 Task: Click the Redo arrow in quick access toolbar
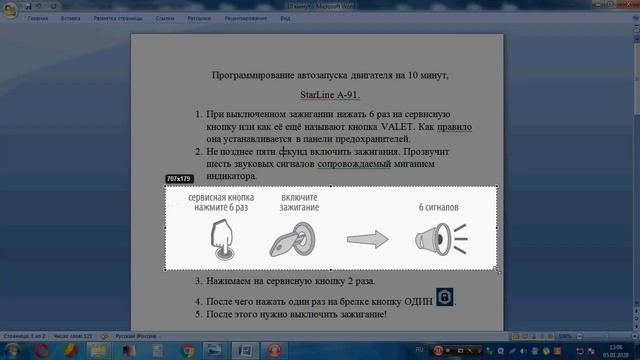pyautogui.click(x=53, y=6)
